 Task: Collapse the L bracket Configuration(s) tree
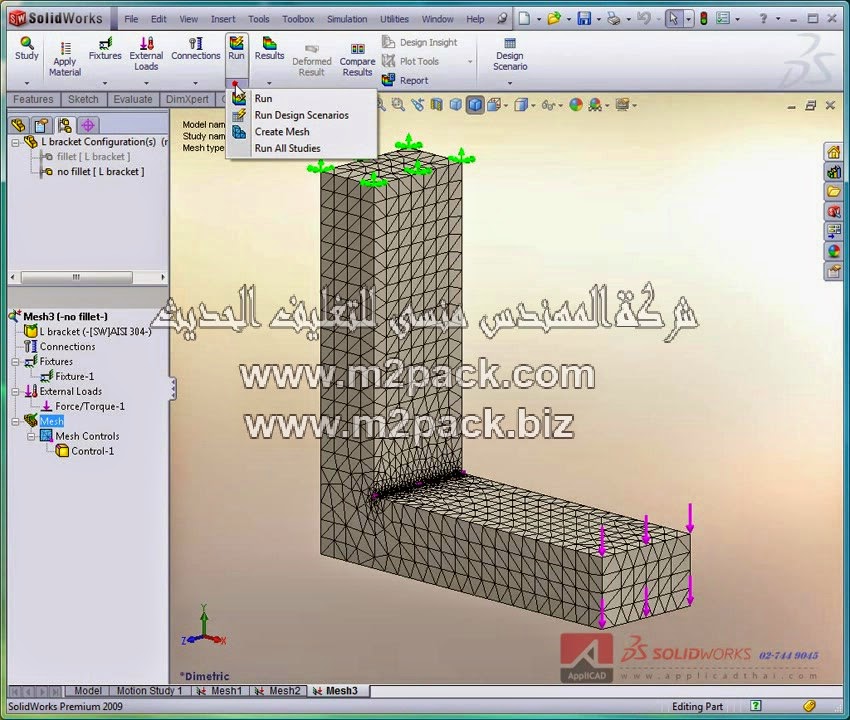[15, 143]
